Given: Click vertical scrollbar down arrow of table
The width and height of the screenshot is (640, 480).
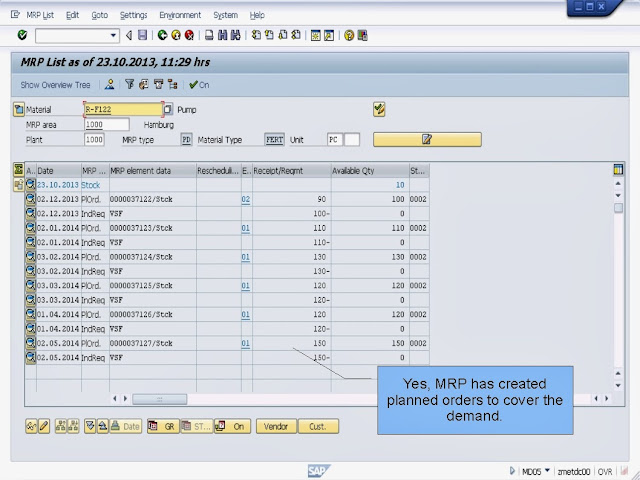Looking at the screenshot, I should pos(618,385).
